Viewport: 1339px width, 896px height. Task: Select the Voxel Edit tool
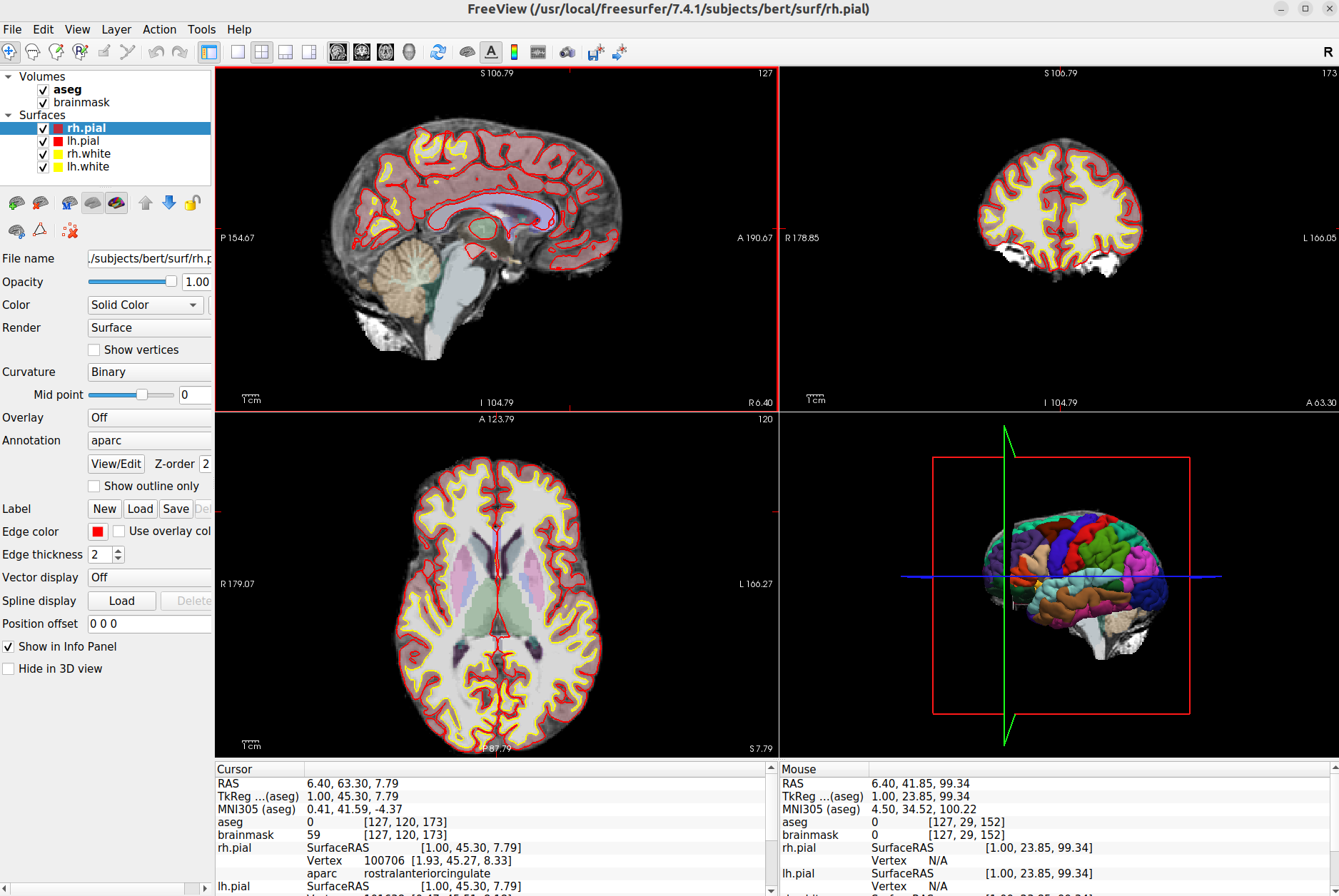click(56, 51)
